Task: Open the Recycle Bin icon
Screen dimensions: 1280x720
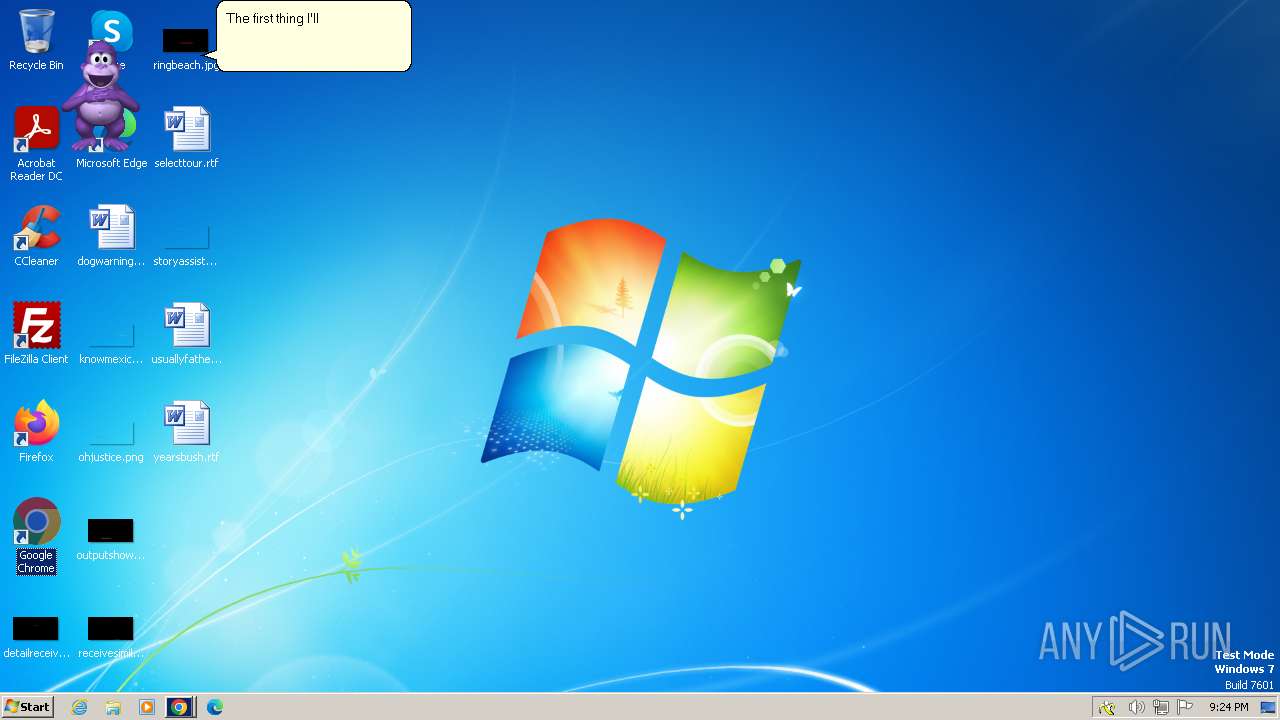Action: tap(36, 40)
